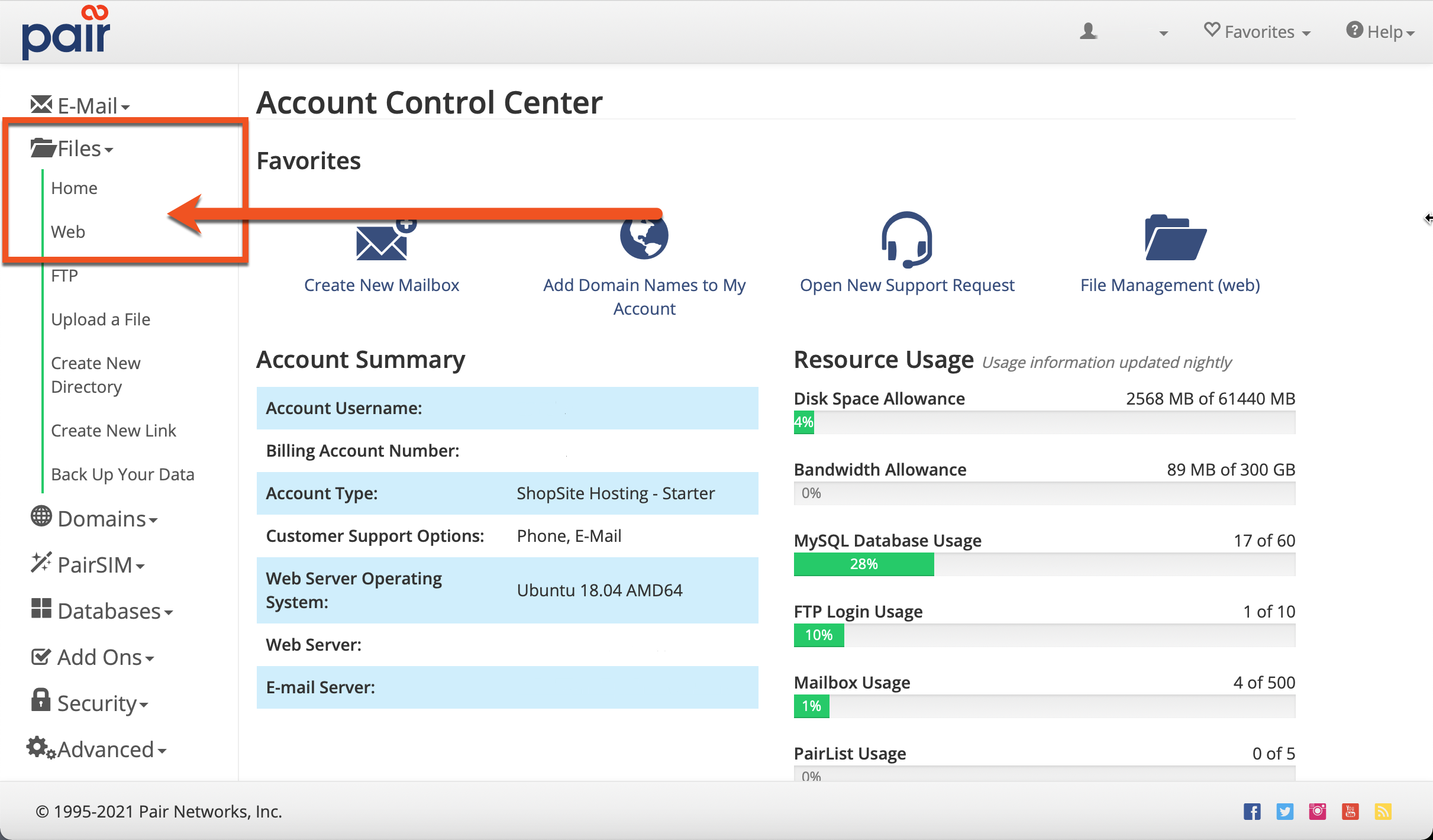The image size is (1433, 840).
Task: Open the Facebook icon in footer
Action: tap(1252, 812)
